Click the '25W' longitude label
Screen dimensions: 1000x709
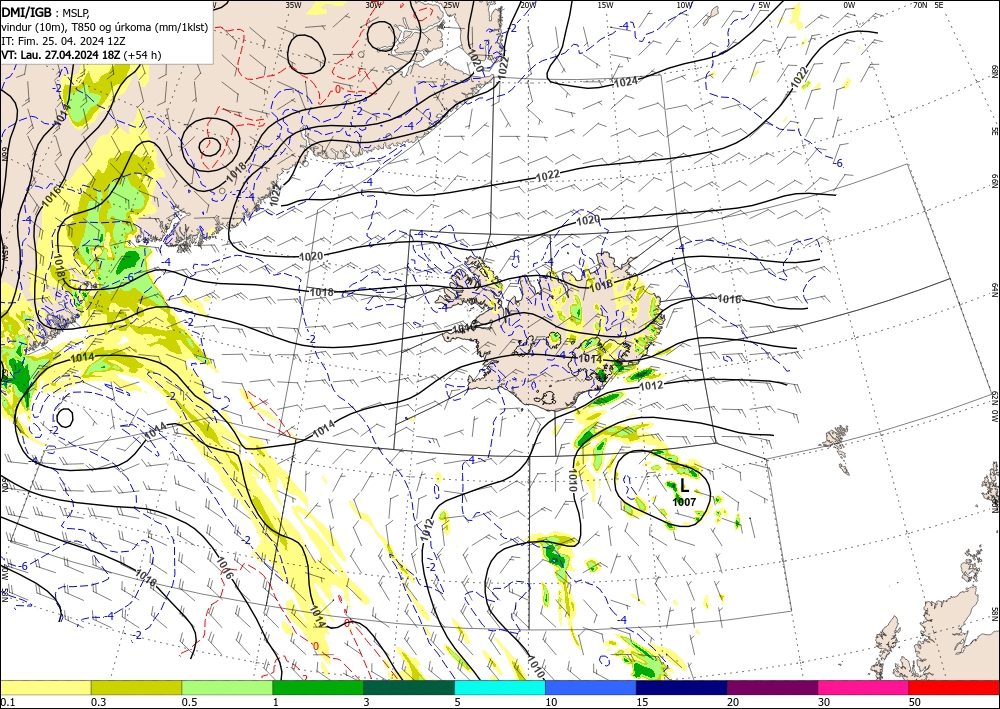(451, 4)
